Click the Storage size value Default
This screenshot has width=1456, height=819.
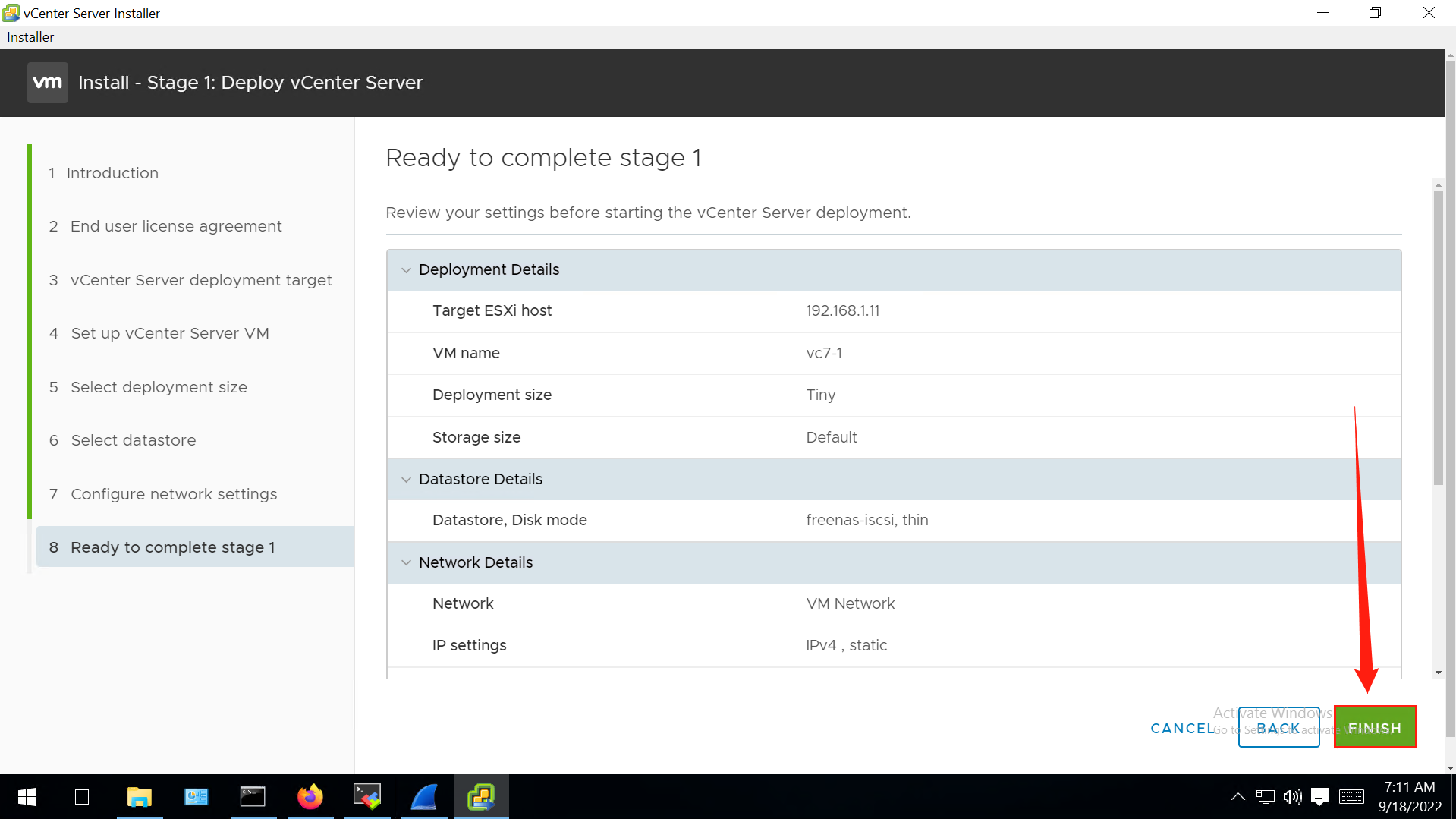pyautogui.click(x=832, y=438)
